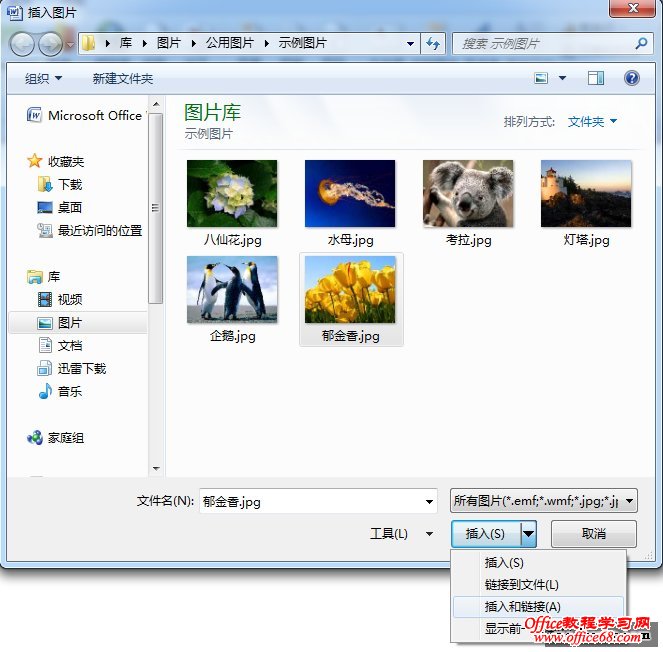The image size is (663, 652).
Task: Click the folder icon in address bar
Action: pos(88,43)
